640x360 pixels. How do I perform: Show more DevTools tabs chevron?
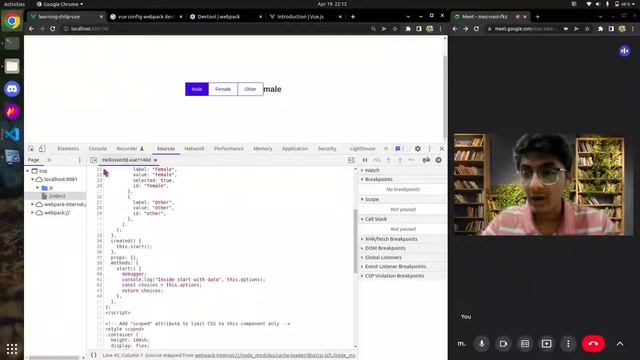(386, 149)
